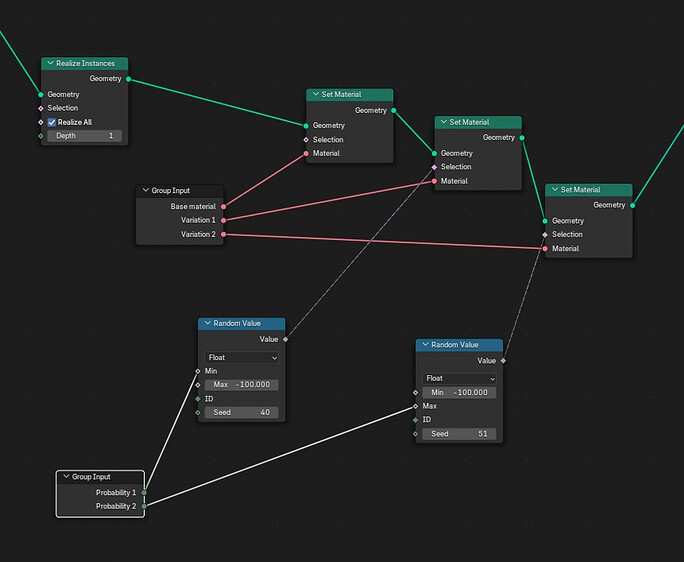Select Random Value title on Seed 40 node
This screenshot has width=684, height=562.
point(237,323)
